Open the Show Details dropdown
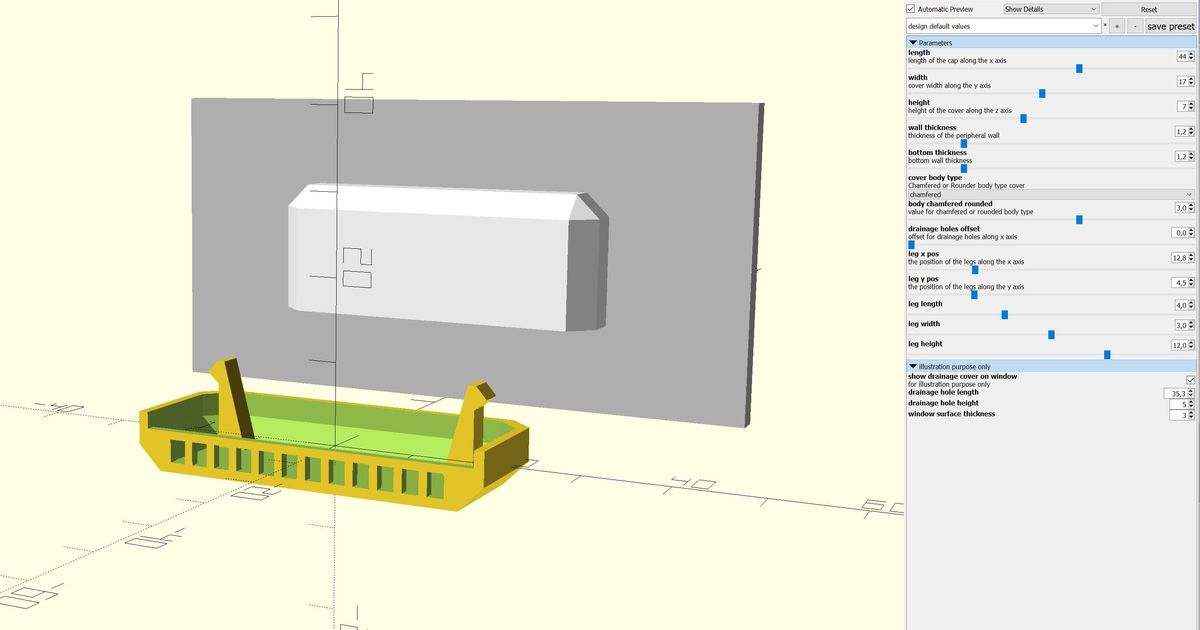Viewport: 1200px width, 630px height. pyautogui.click(x=1050, y=9)
